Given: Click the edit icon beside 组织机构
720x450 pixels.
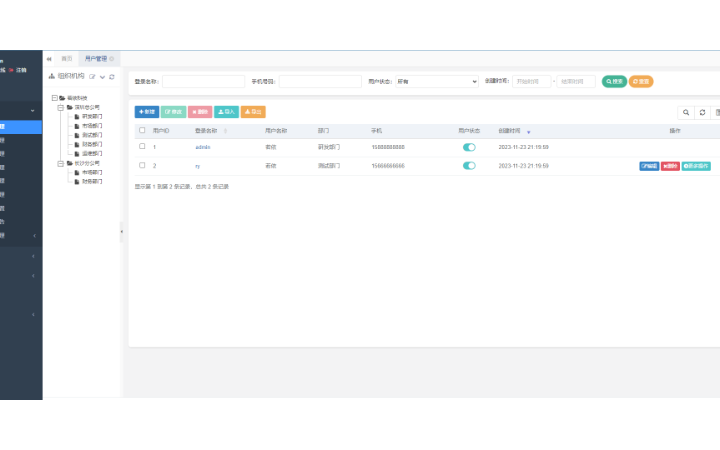Looking at the screenshot, I should [x=93, y=76].
